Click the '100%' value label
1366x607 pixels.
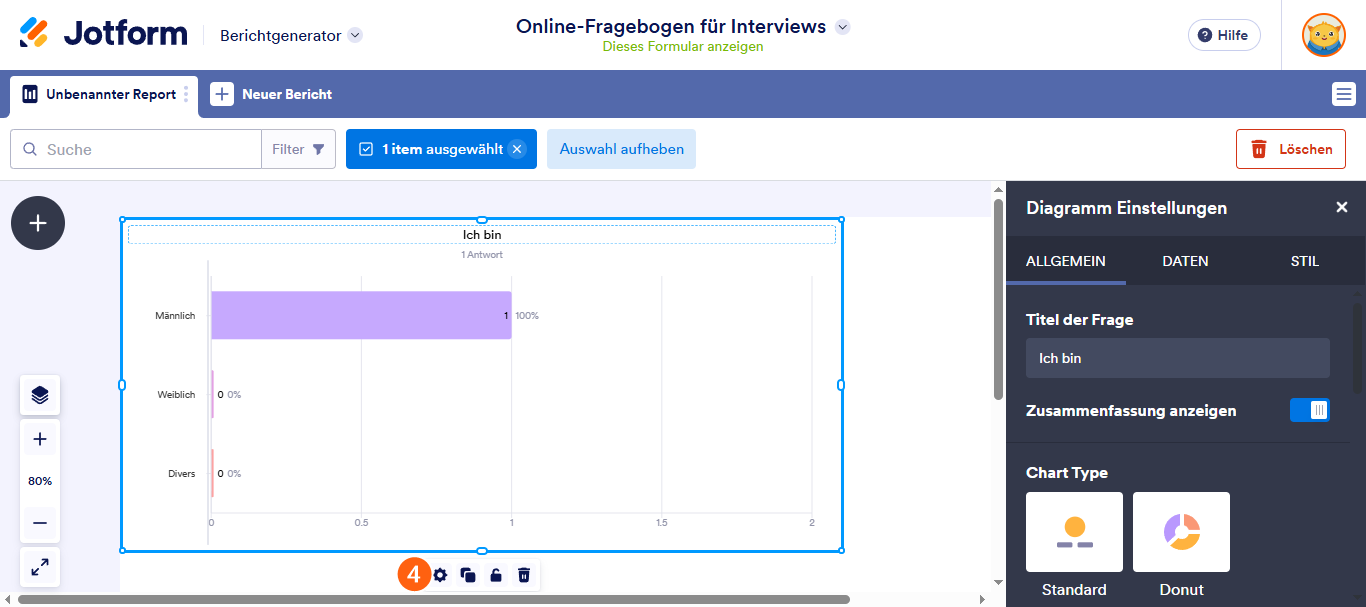coord(527,316)
